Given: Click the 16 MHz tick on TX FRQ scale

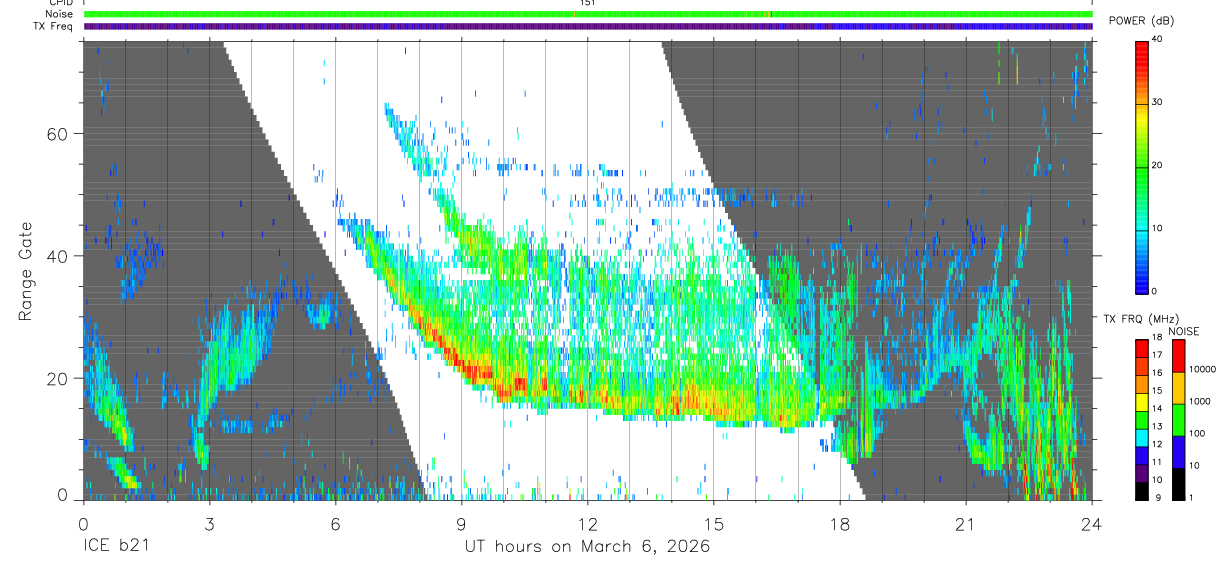Looking at the screenshot, I should coord(1158,373).
